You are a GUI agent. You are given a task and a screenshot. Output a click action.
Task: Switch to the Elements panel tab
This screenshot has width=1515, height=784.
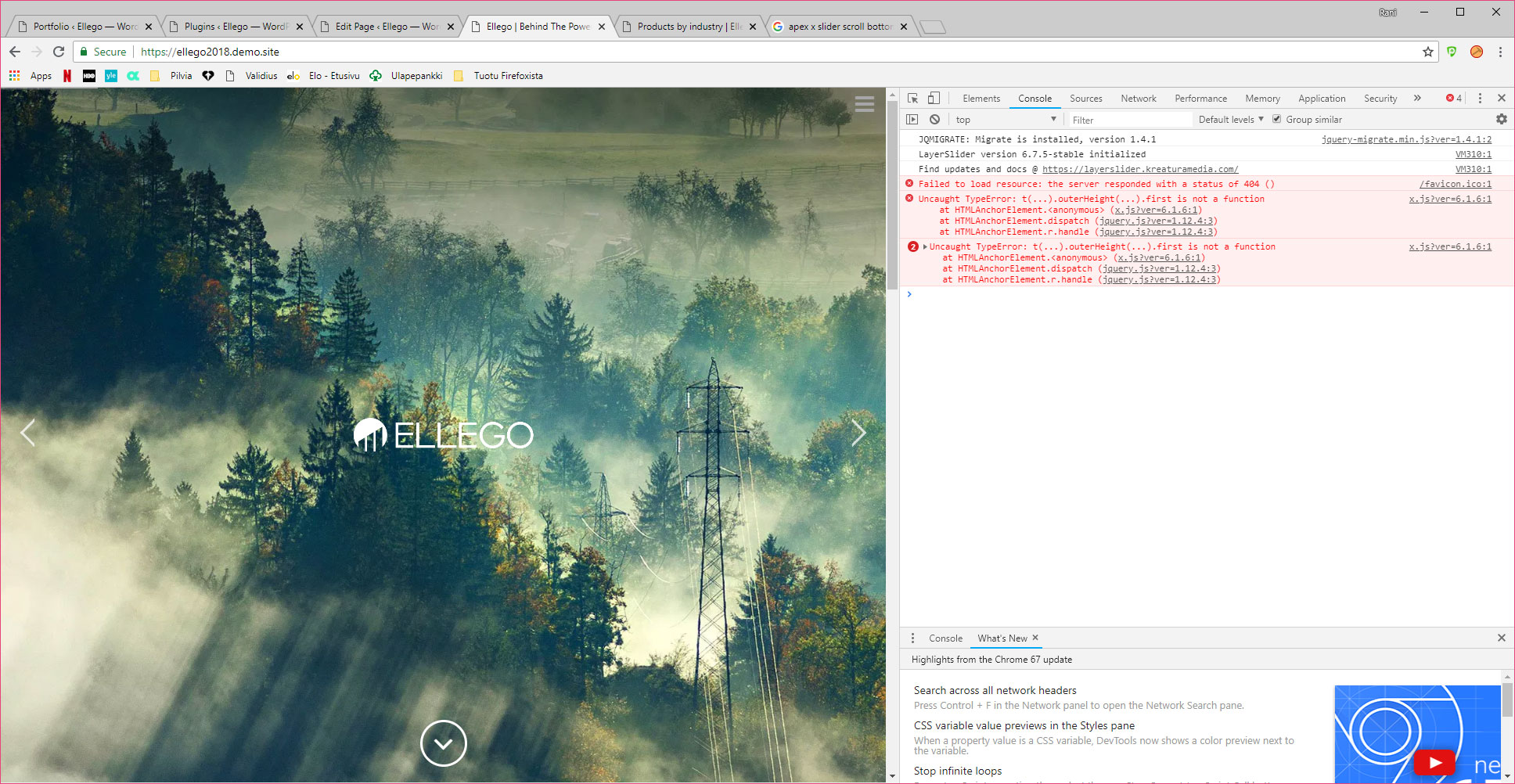click(981, 99)
